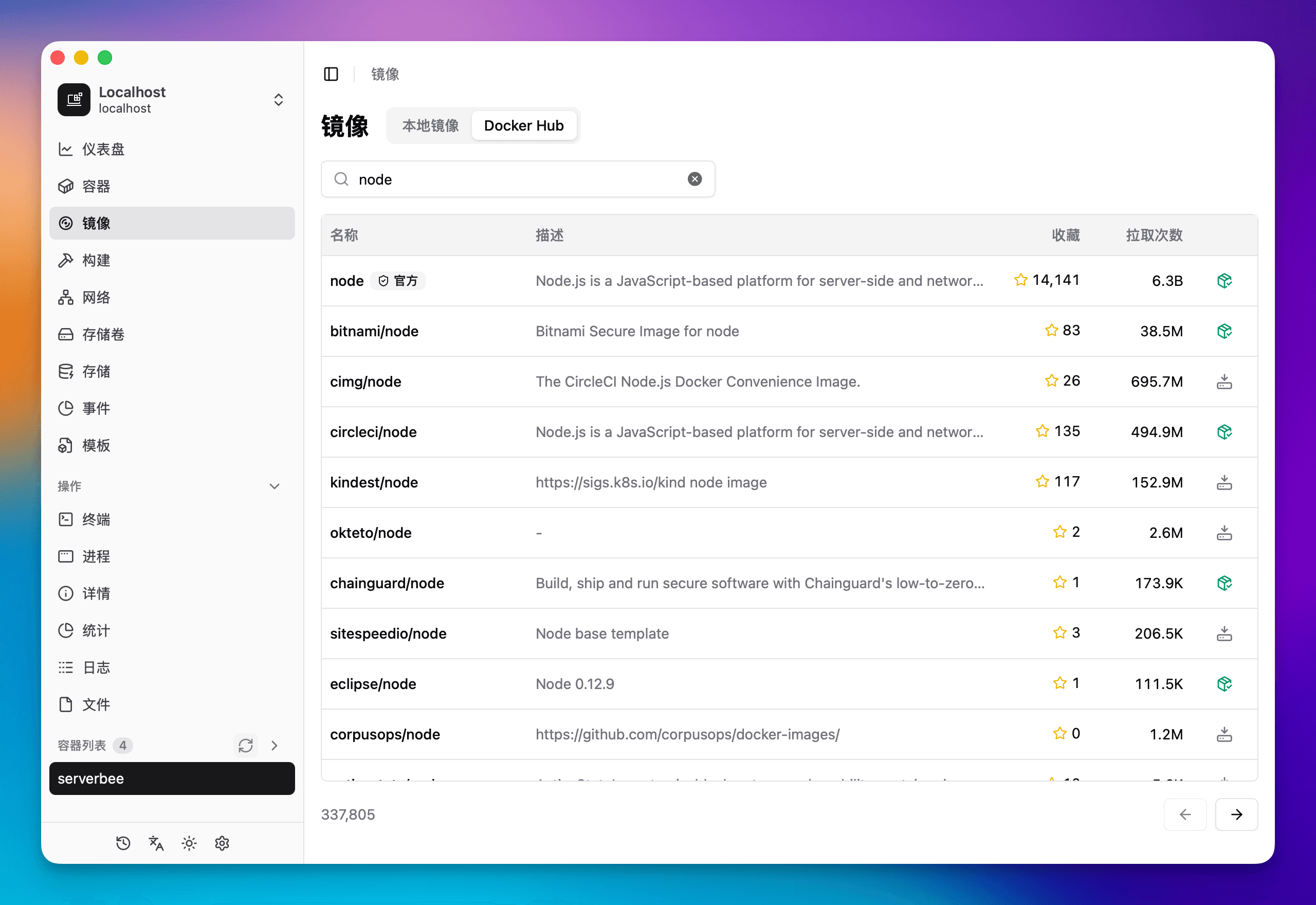The height and width of the screenshot is (905, 1316).
Task: Collapse the 操作 section with its chevron
Action: coord(275,486)
